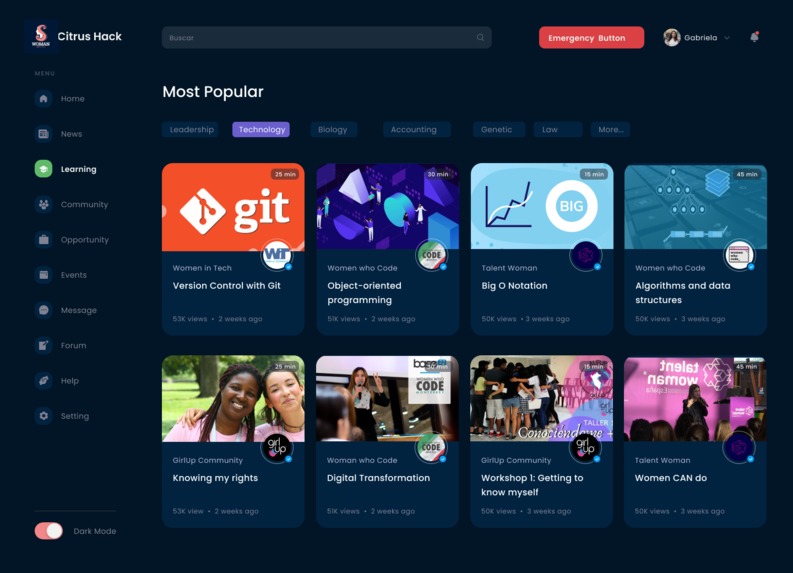793x573 pixels.
Task: Click the Citrus Hack logo icon
Action: pyautogui.click(x=41, y=36)
